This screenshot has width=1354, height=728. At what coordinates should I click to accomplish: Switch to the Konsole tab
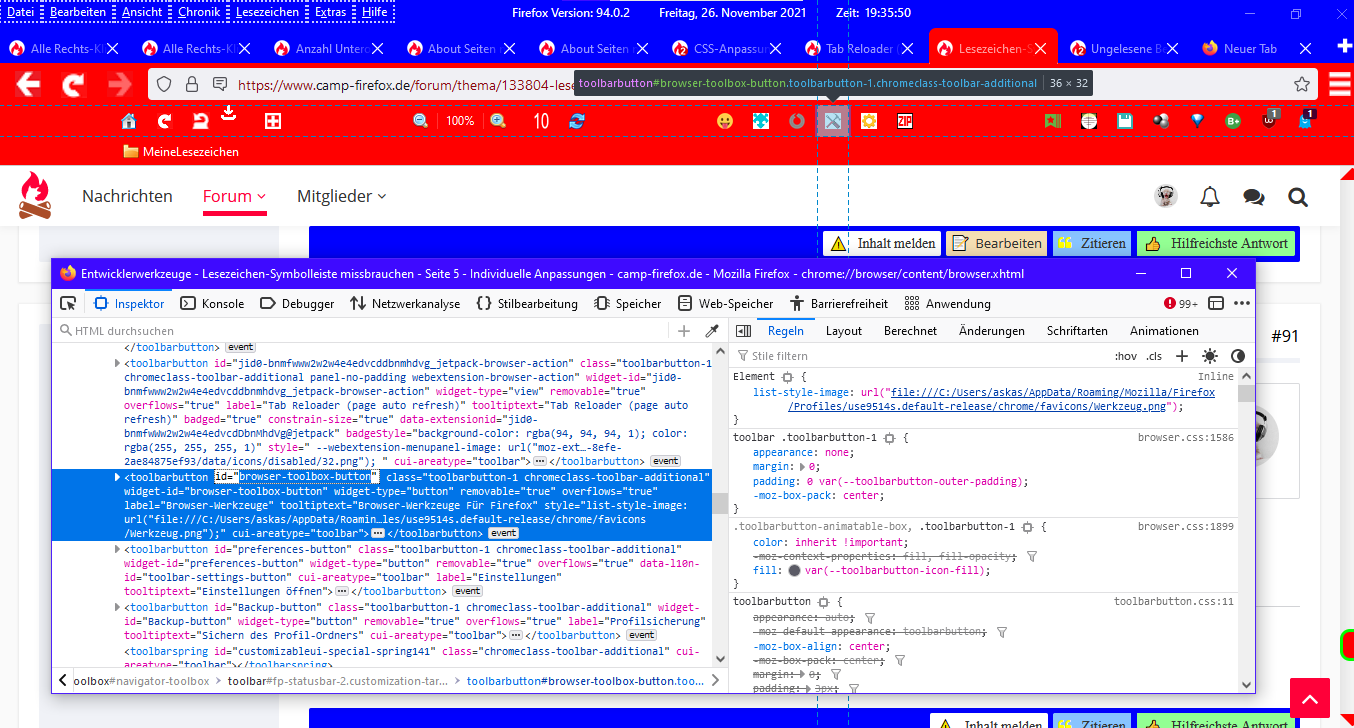212,303
